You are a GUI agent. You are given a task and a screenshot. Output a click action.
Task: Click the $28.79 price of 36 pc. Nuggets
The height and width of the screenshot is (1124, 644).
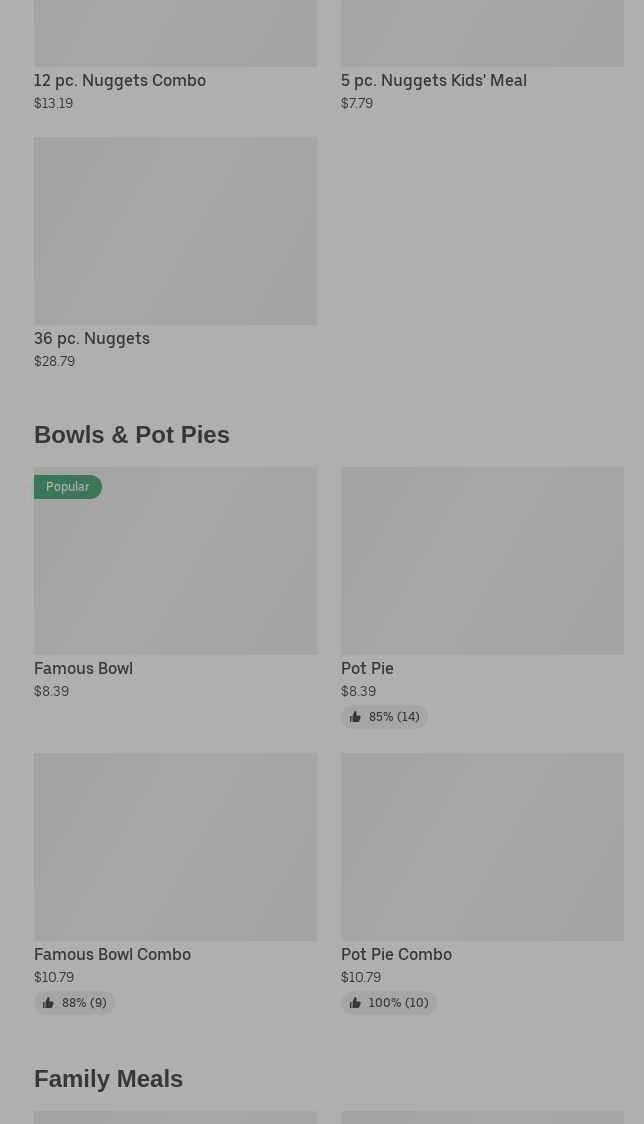[54, 361]
